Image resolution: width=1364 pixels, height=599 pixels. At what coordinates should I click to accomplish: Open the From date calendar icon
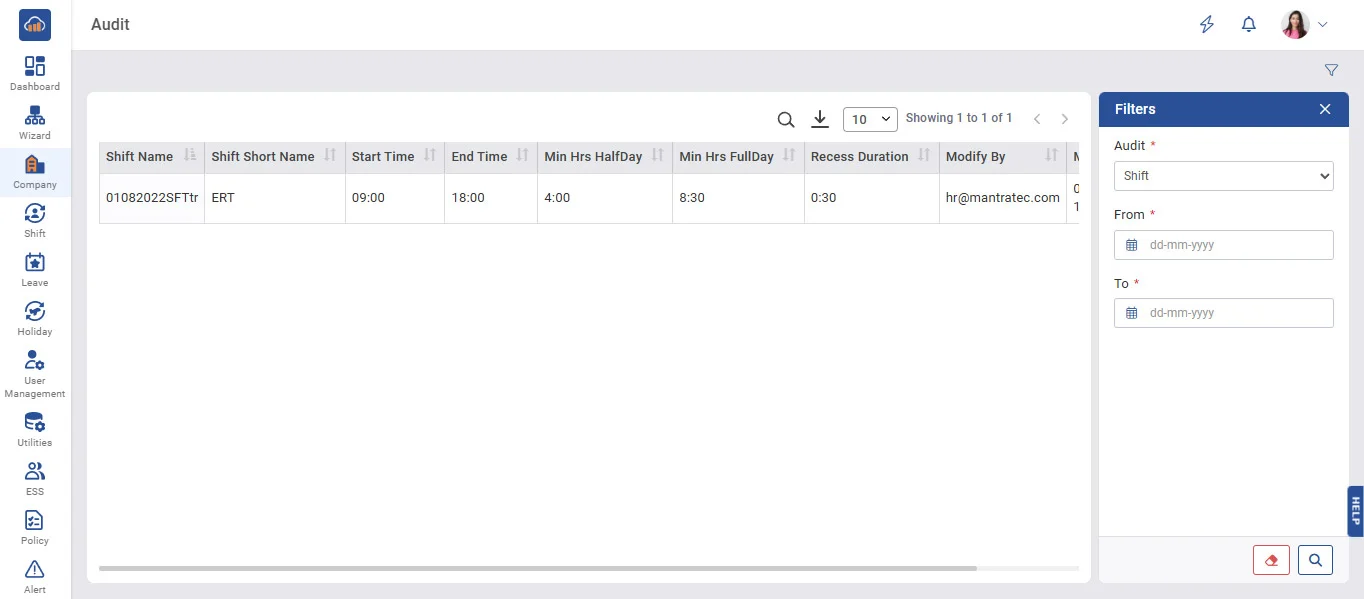(x=1132, y=245)
